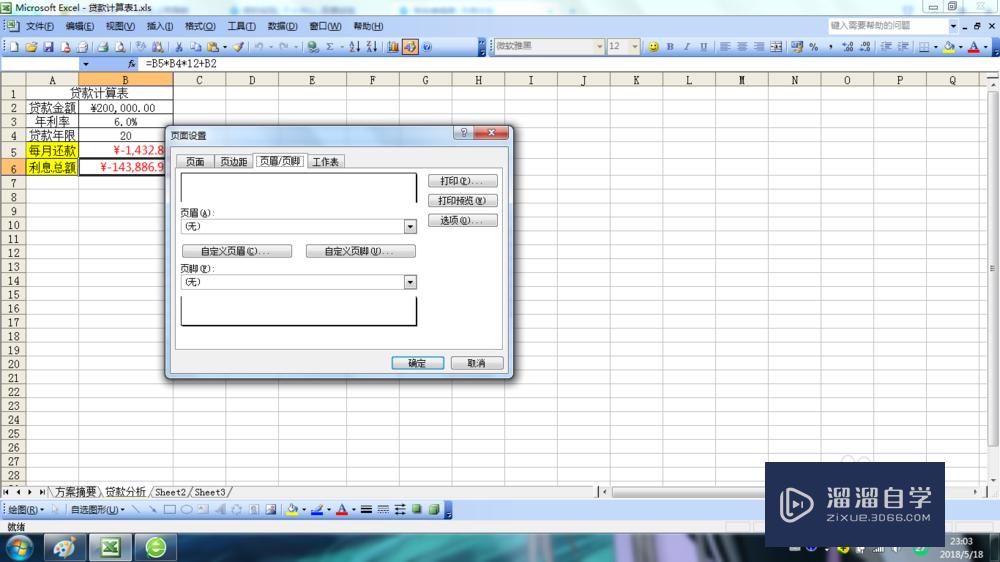1000x562 pixels.
Task: Open the 绘图 Draw menu dropdown
Action: point(26,510)
